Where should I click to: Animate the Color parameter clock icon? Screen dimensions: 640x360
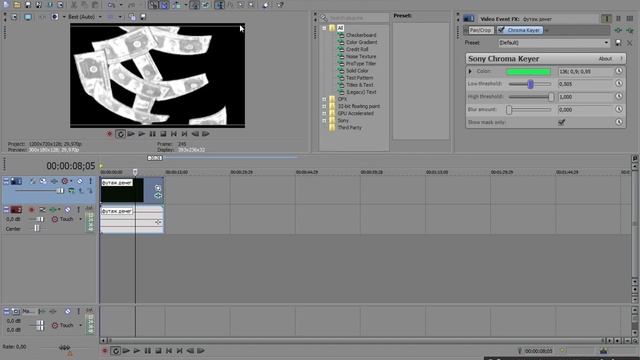tap(619, 71)
